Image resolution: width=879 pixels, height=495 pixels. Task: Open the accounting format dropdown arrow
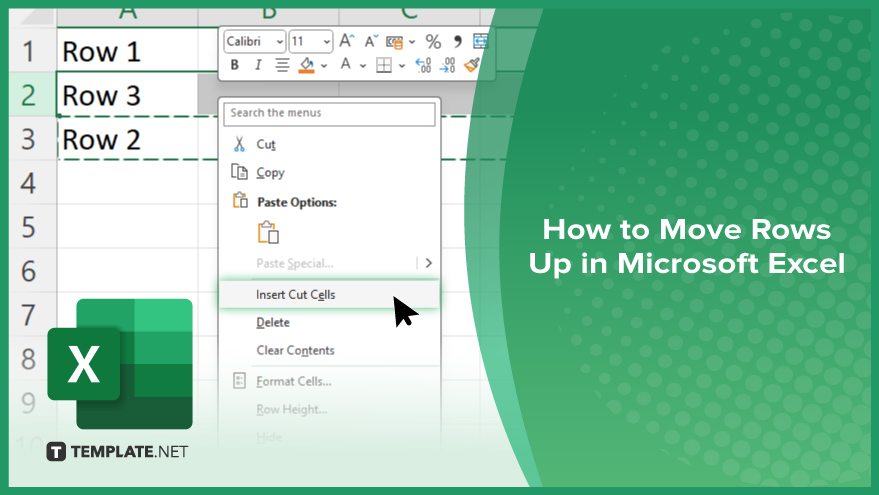(411, 42)
